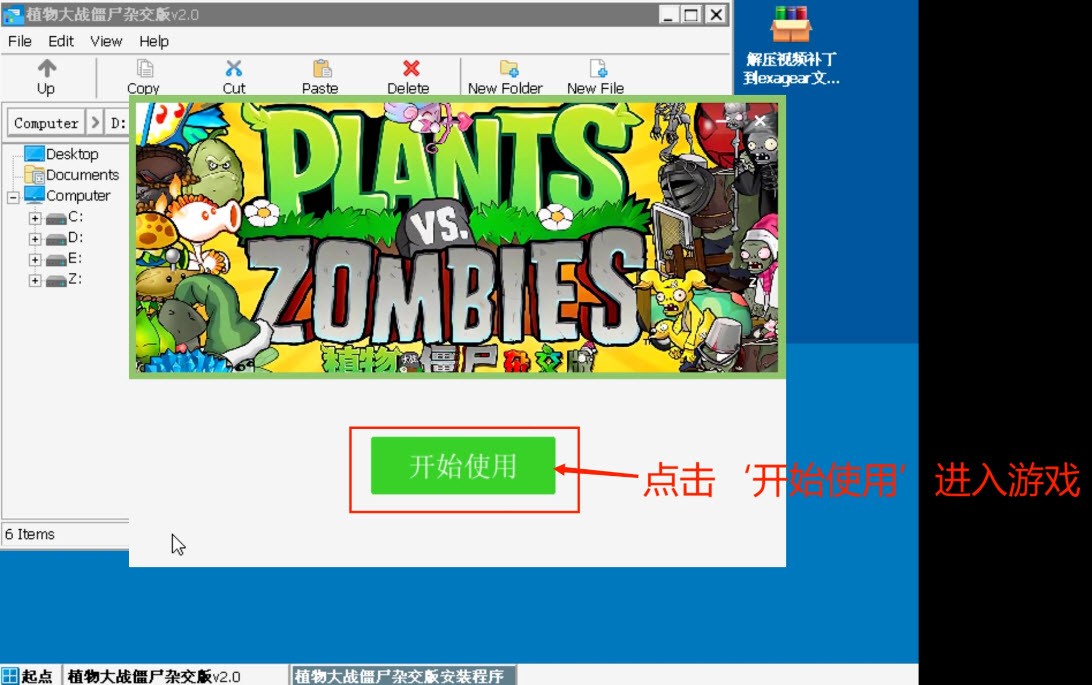Image resolution: width=1092 pixels, height=685 pixels.
Task: Open the View menu
Action: point(106,41)
